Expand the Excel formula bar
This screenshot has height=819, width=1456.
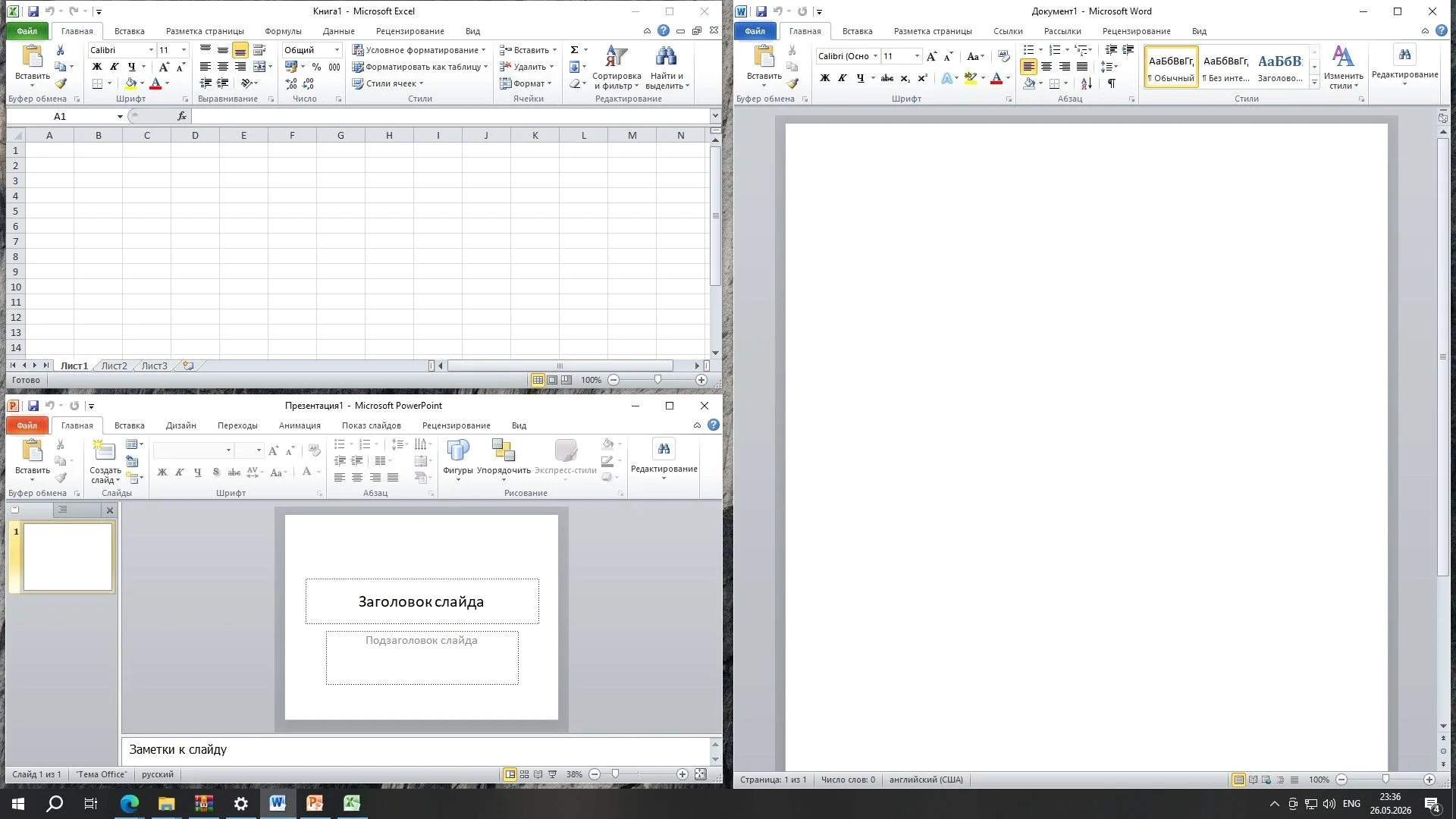tap(714, 116)
